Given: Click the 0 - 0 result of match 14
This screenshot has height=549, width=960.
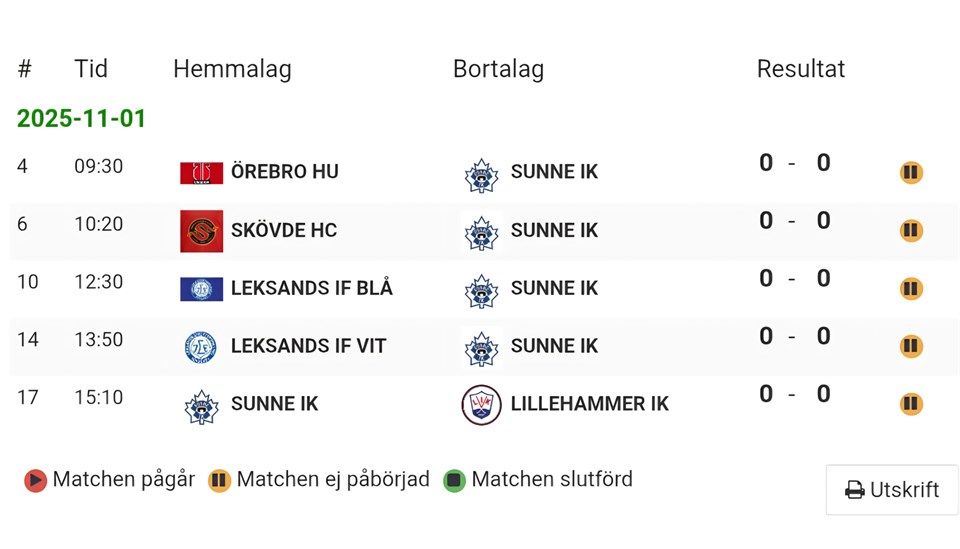Looking at the screenshot, I should pyautogui.click(x=794, y=337).
